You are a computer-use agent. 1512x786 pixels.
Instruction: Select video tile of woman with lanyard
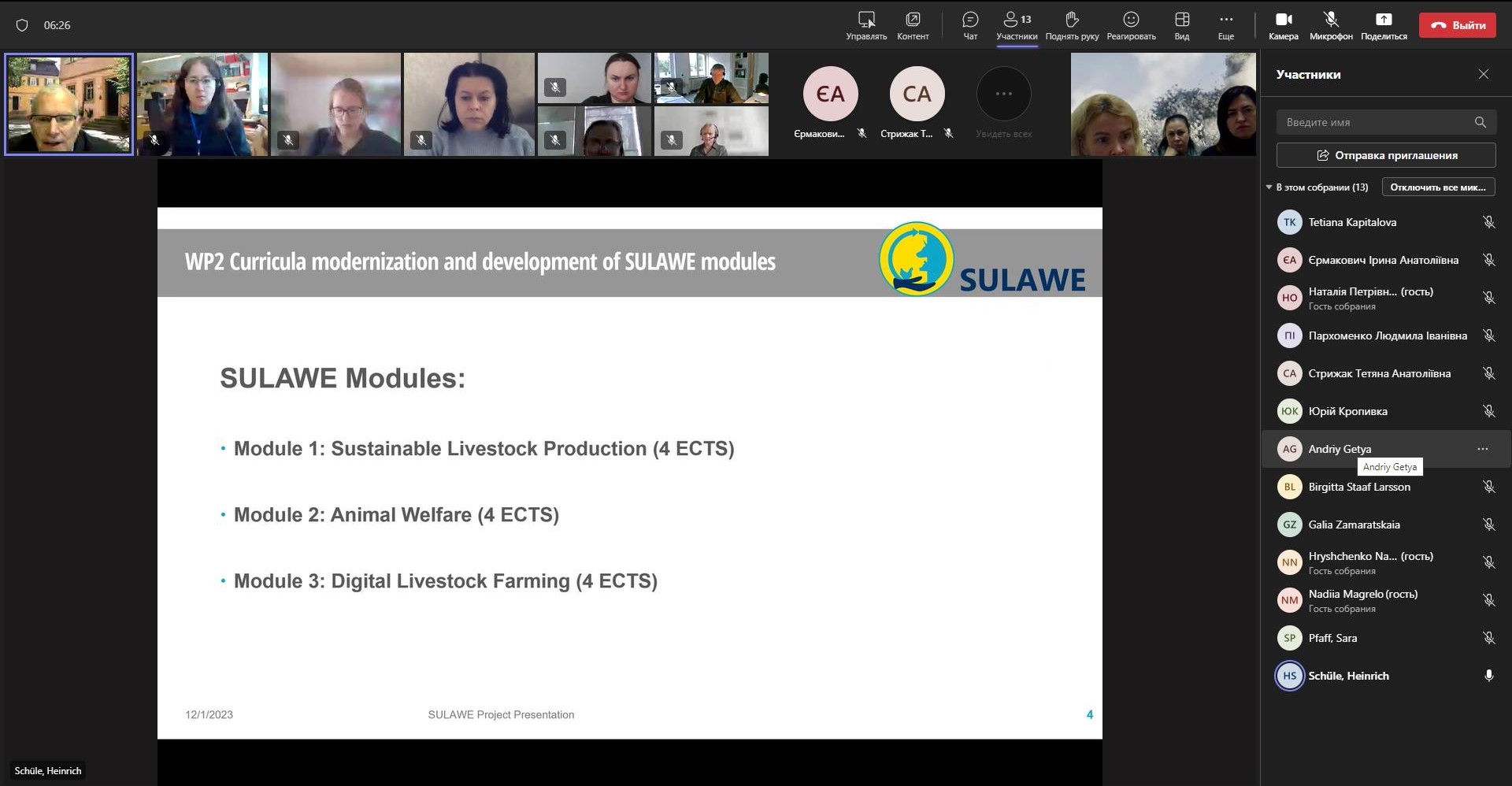[202, 104]
